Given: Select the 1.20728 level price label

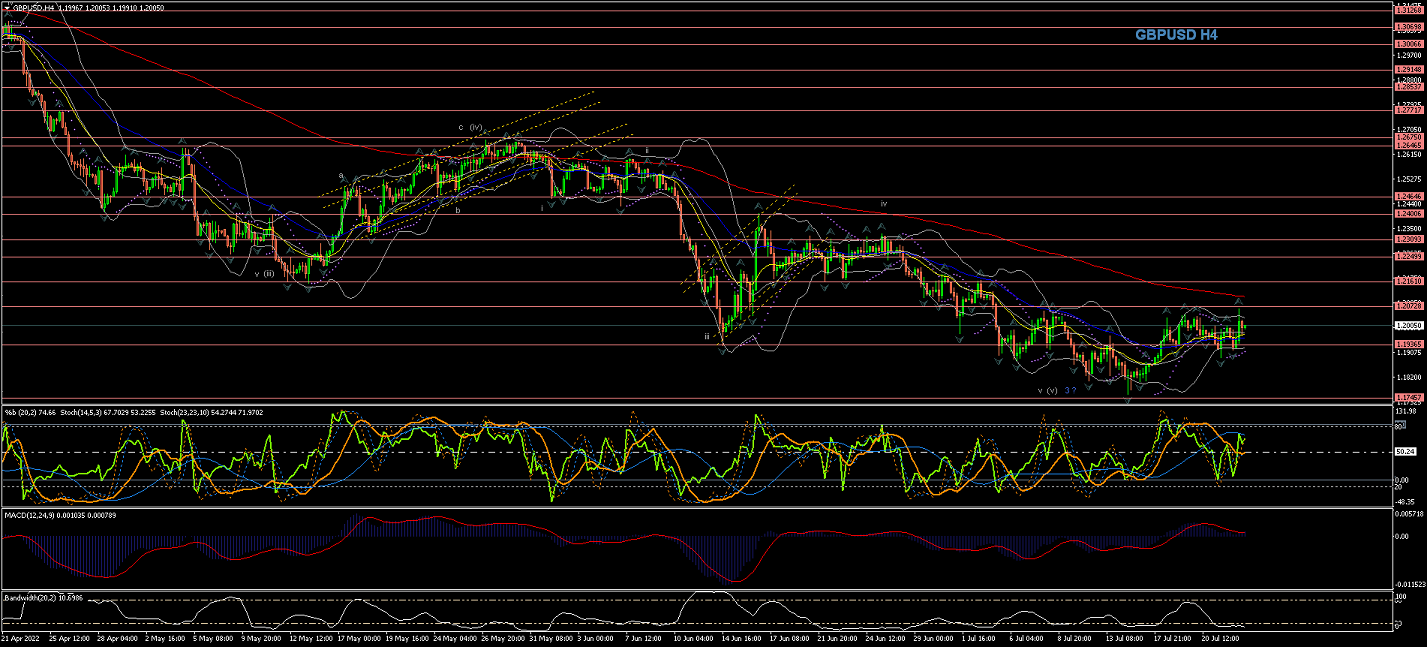Looking at the screenshot, I should [1407, 306].
